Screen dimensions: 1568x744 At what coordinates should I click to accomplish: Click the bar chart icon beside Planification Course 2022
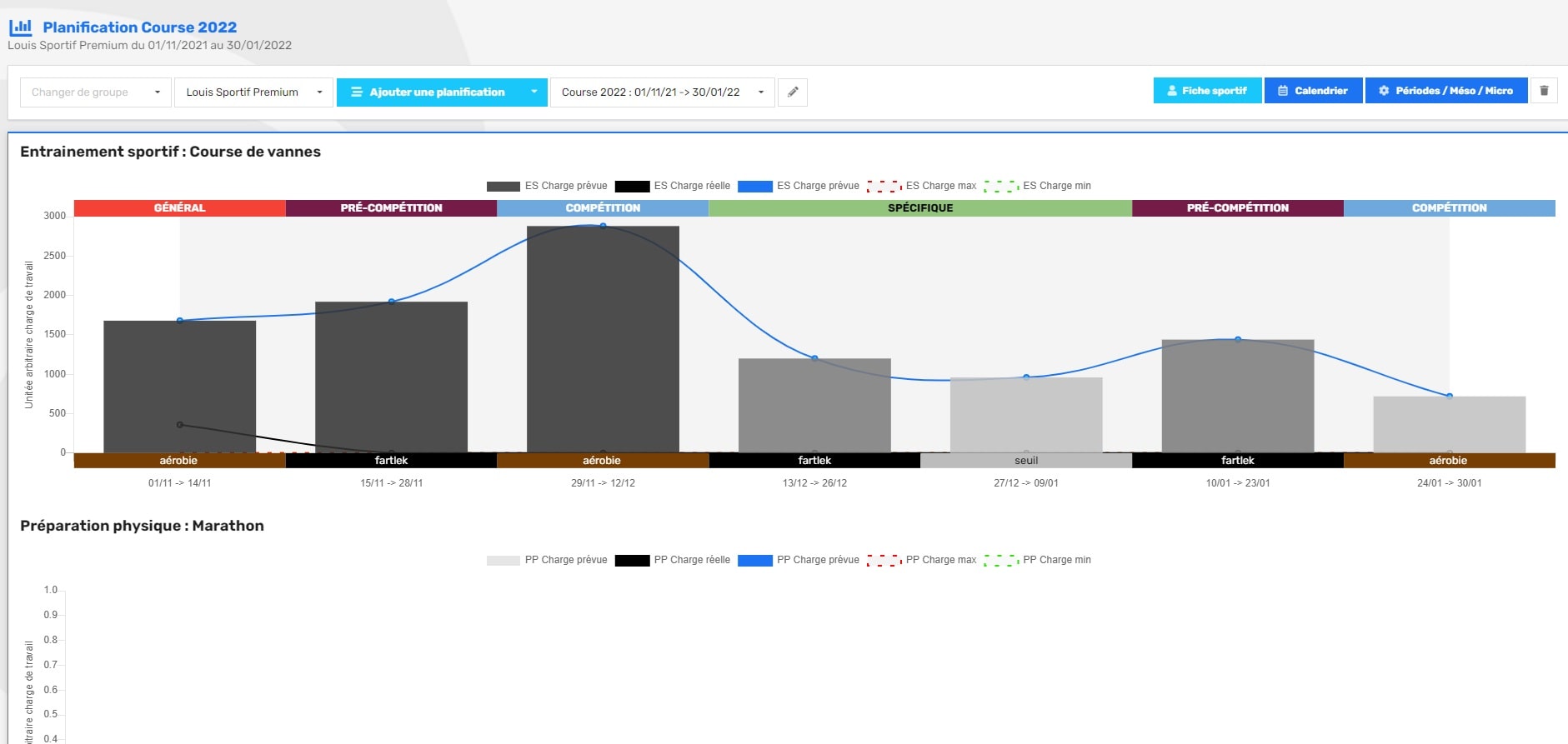coord(21,27)
